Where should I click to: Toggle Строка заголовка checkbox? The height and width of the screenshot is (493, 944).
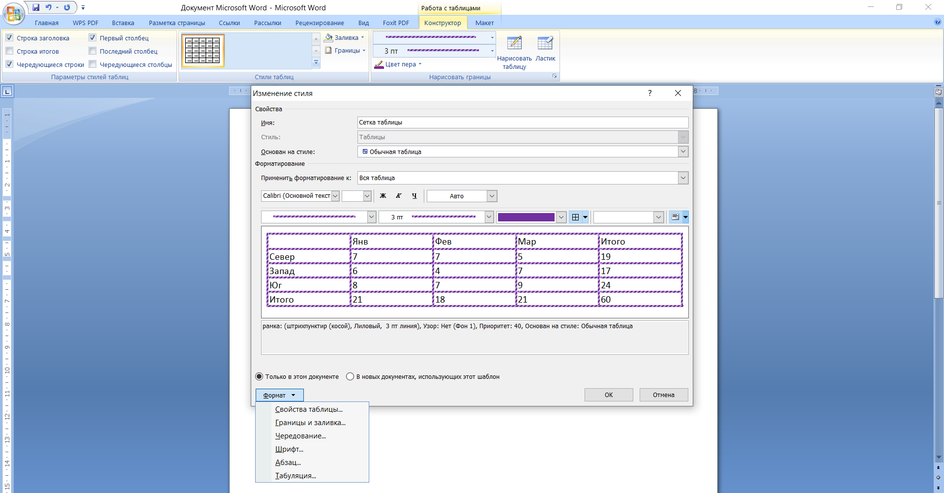click(9, 37)
